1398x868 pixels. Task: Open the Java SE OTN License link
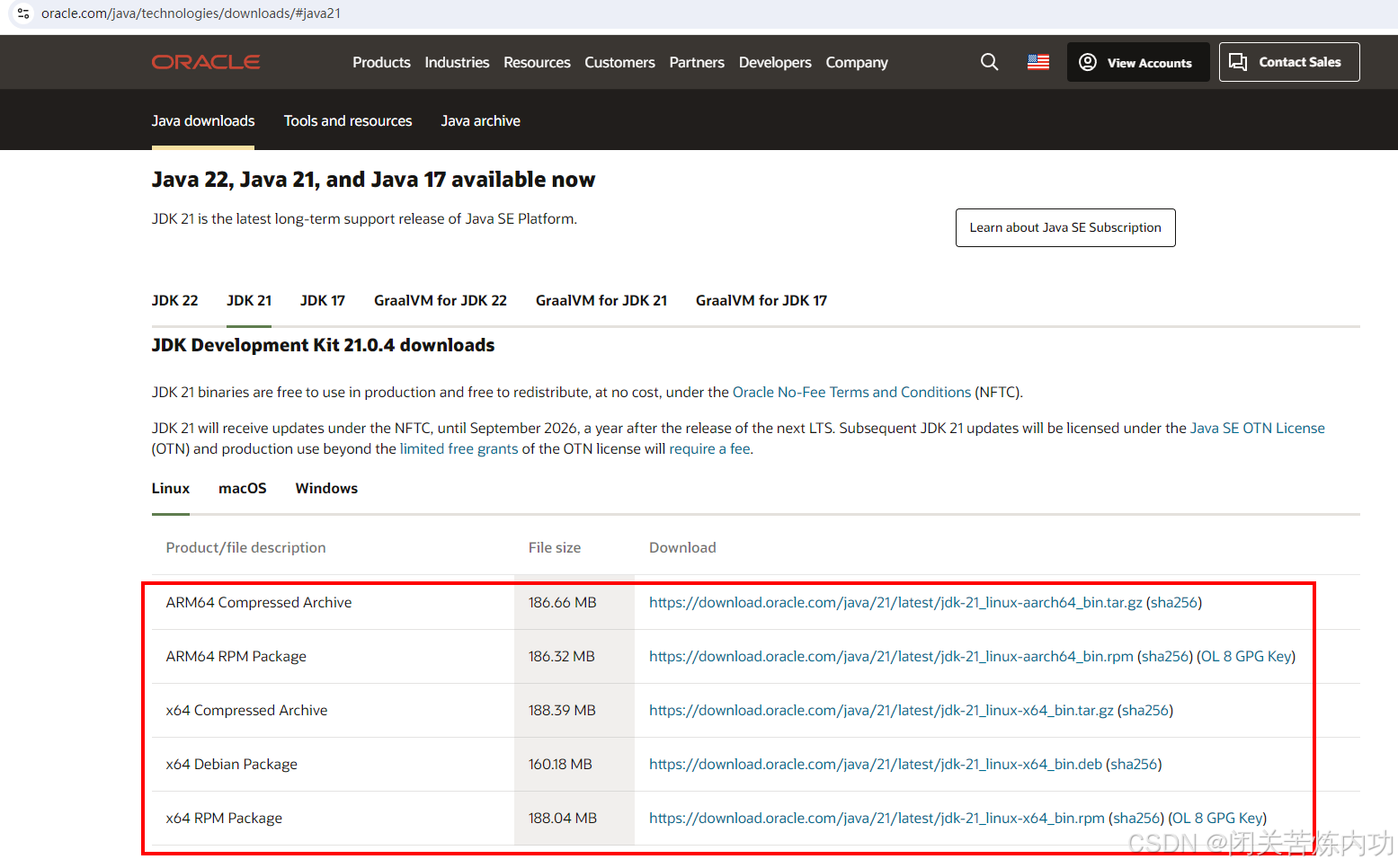[1258, 428]
